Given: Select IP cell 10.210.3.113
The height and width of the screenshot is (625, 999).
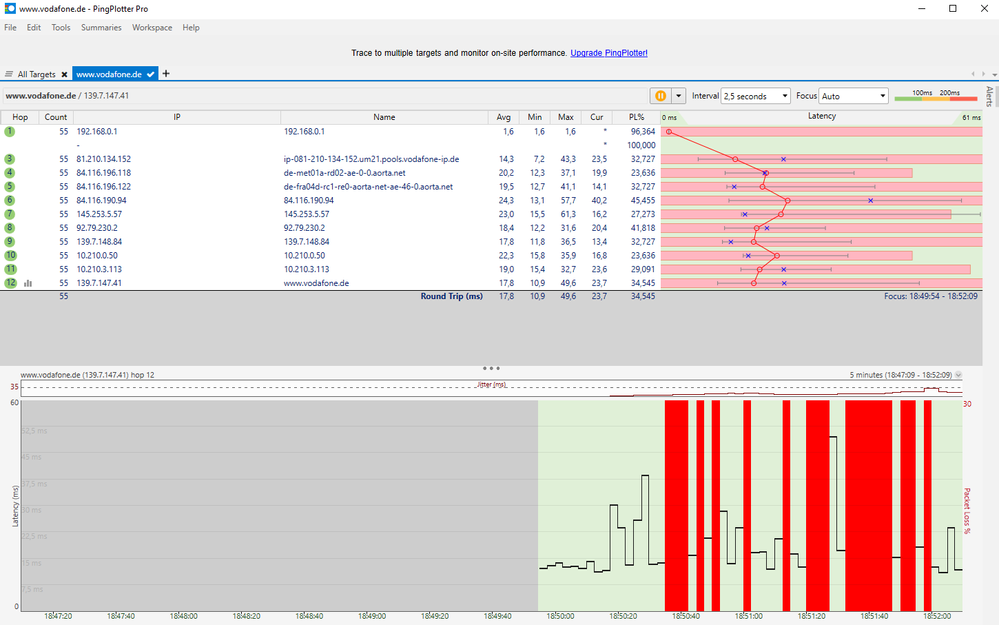Looking at the screenshot, I should pos(99,269).
